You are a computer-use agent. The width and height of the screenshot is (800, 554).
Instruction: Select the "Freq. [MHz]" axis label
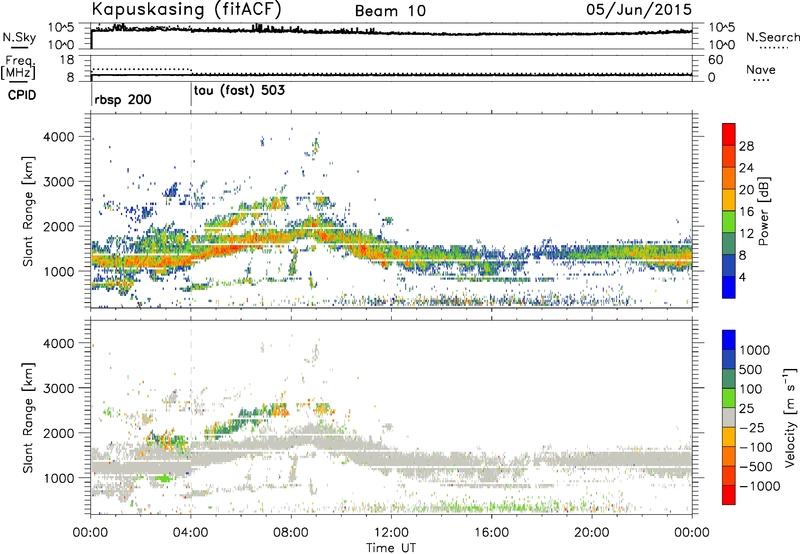click(18, 67)
